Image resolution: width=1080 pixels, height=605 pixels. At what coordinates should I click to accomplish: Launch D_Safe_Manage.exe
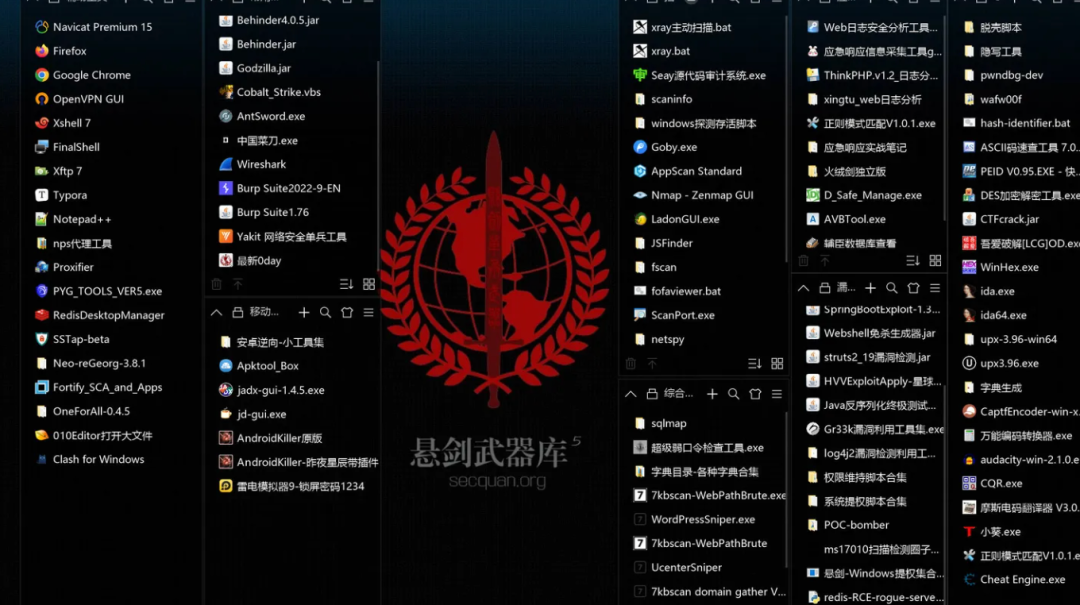[x=864, y=196]
